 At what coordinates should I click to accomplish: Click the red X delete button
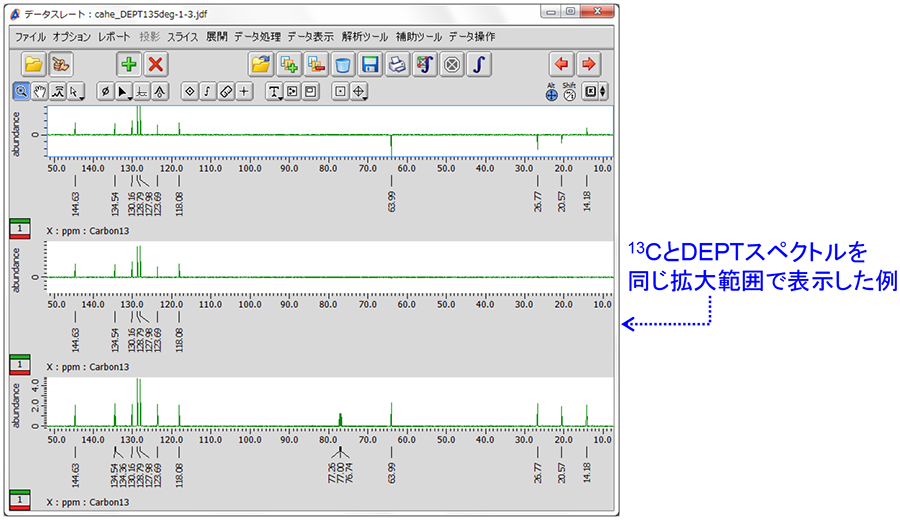coord(156,64)
